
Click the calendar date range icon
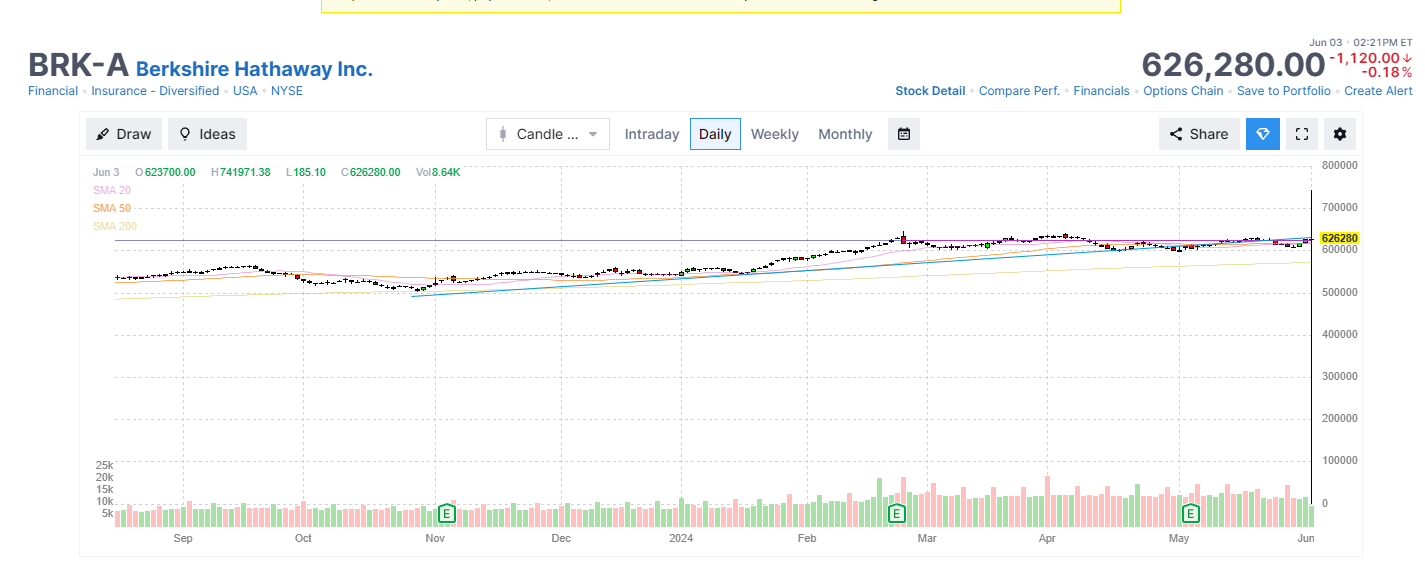(904, 134)
